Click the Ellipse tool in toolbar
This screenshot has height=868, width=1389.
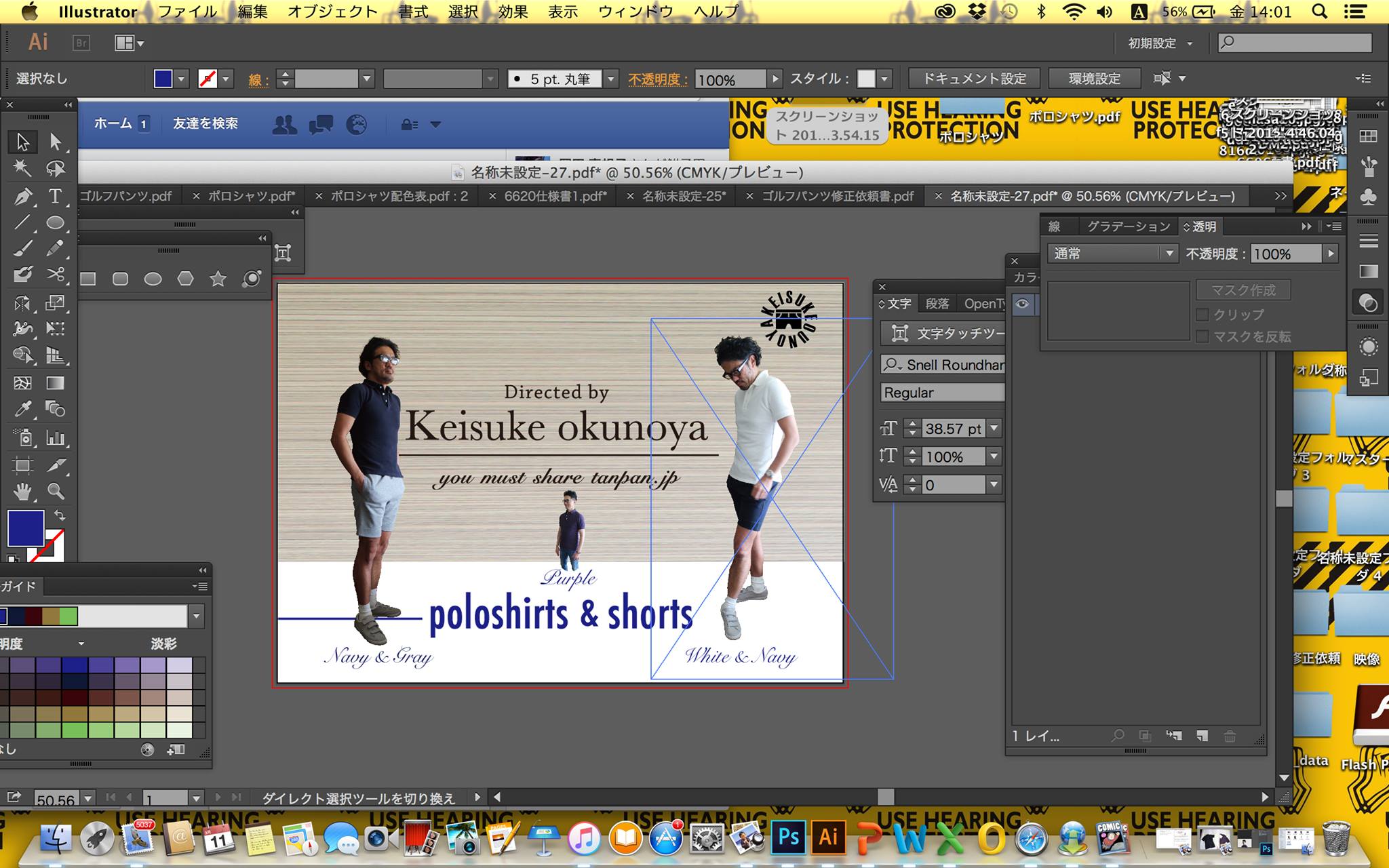click(55, 222)
